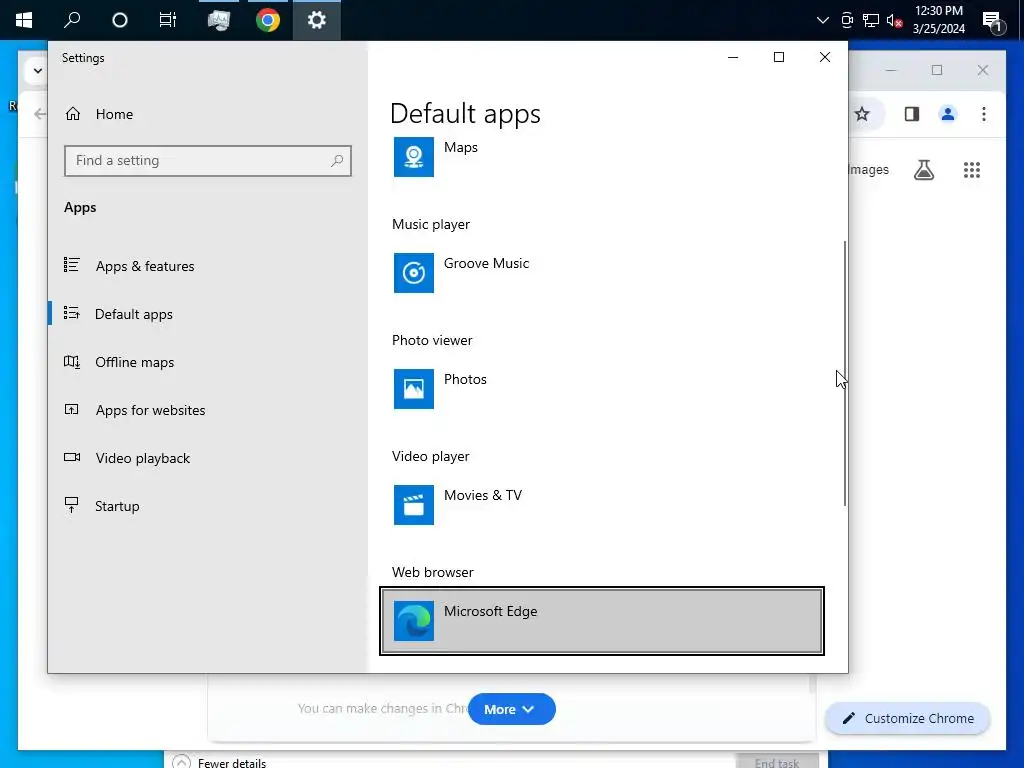This screenshot has width=1024, height=768.
Task: Click Customize Chrome button
Action: point(908,718)
